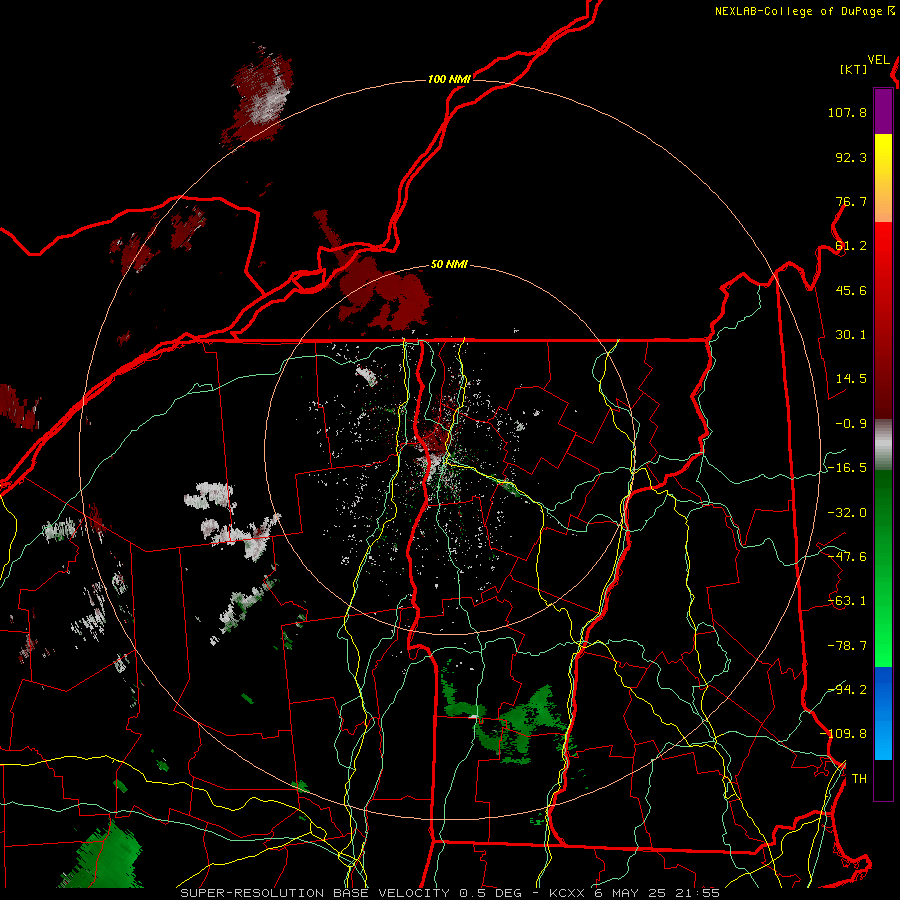The width and height of the screenshot is (900, 900).
Task: Click the 45.6 velocity scale value
Action: click(851, 290)
